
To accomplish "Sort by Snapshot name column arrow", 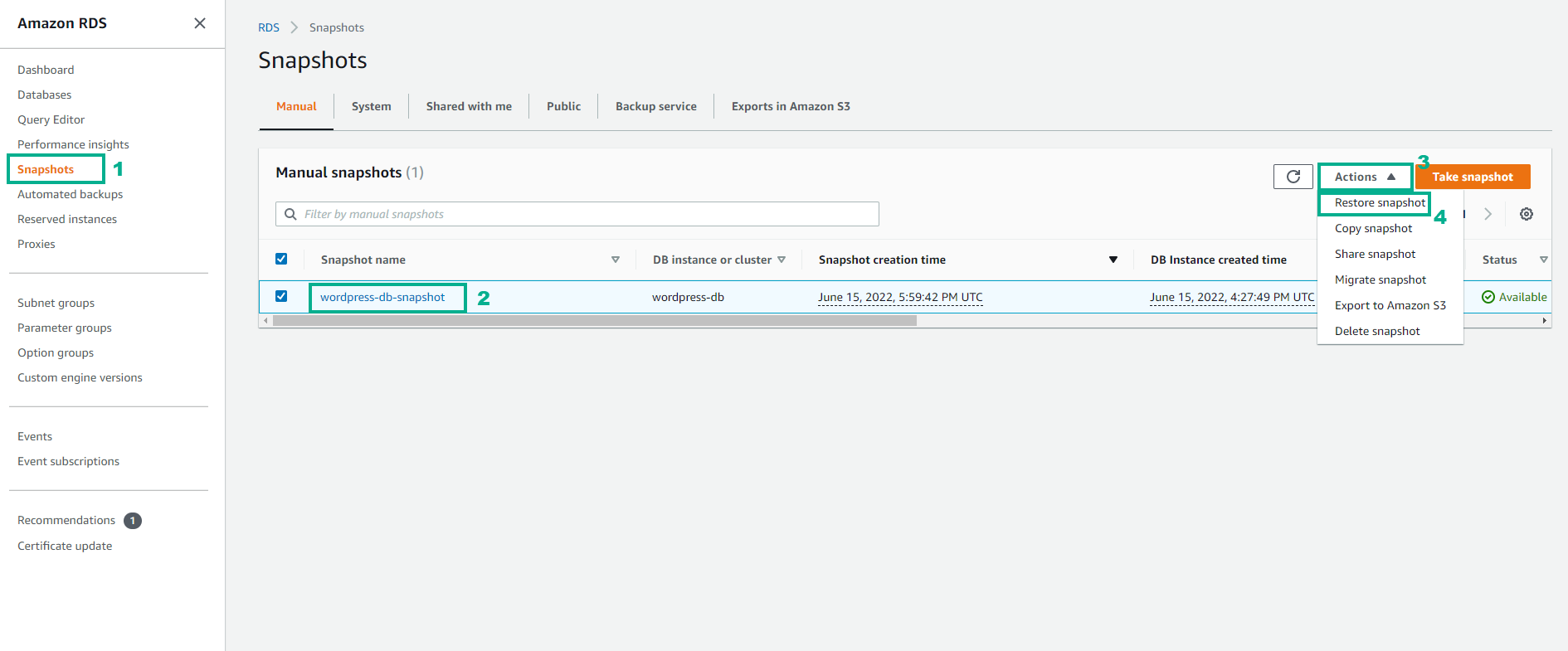I will [x=616, y=260].
